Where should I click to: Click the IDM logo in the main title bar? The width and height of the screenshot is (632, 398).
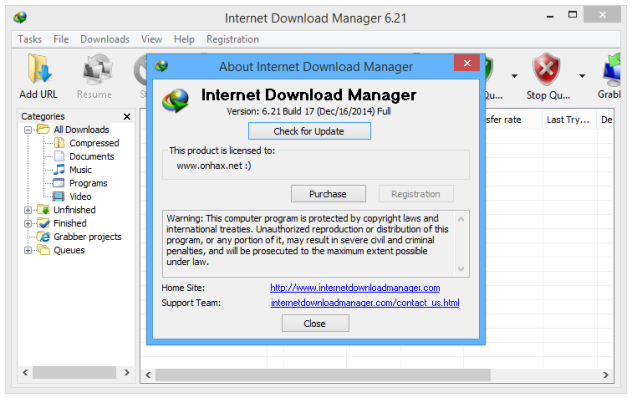[20, 17]
